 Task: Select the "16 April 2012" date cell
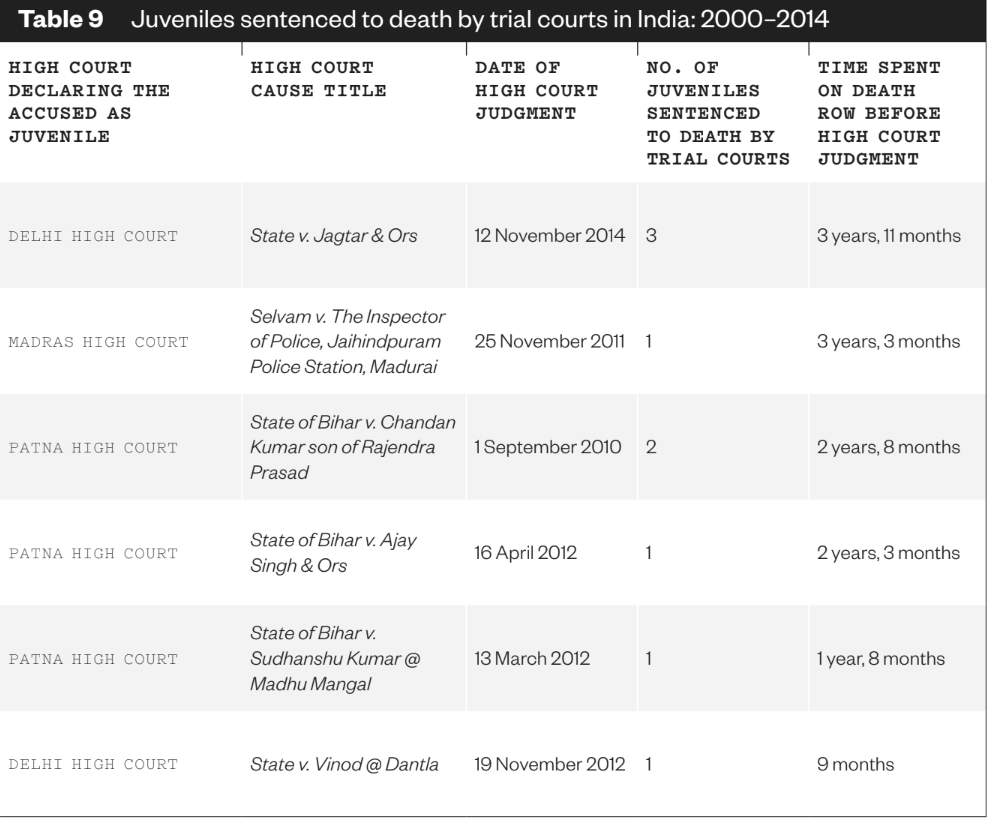pos(518,552)
